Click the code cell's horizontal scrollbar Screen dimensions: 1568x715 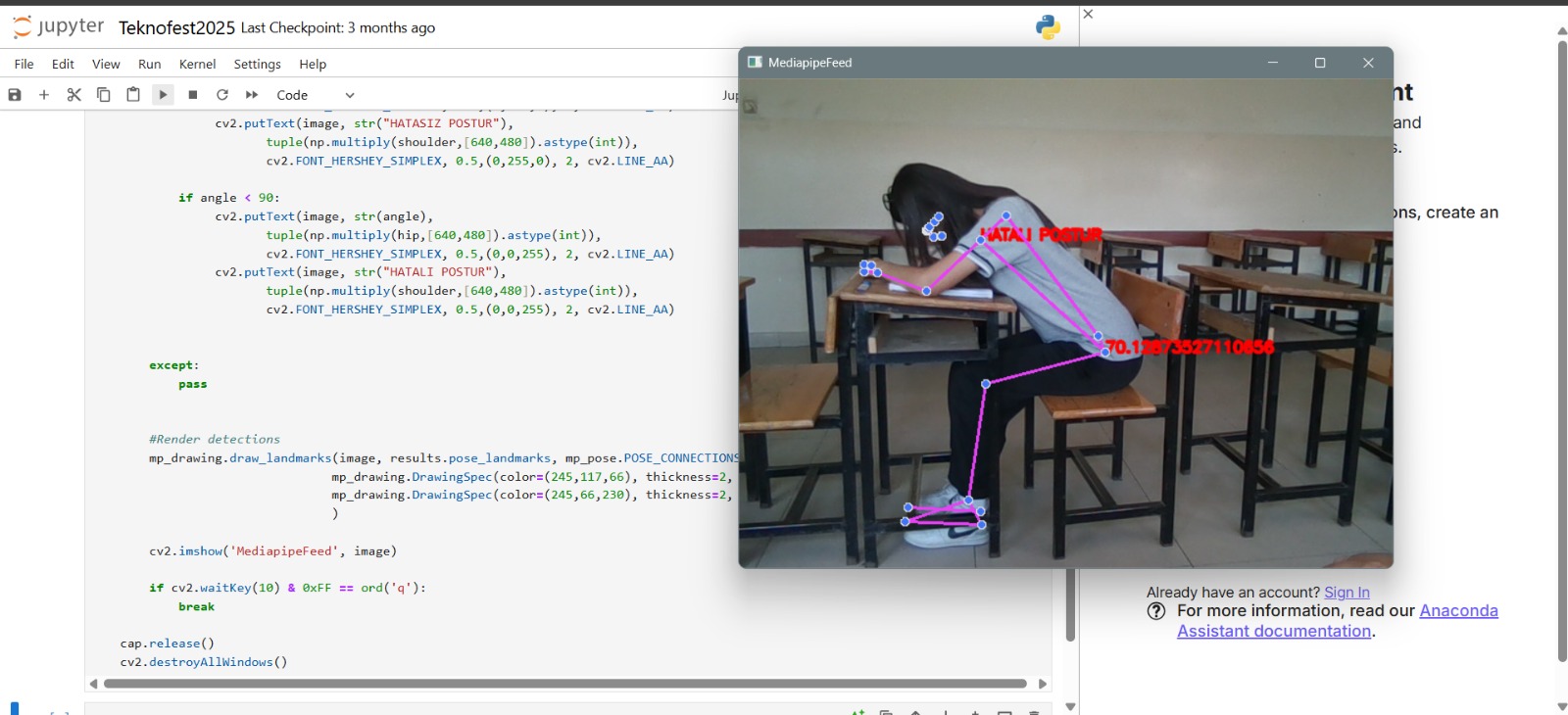click(564, 684)
